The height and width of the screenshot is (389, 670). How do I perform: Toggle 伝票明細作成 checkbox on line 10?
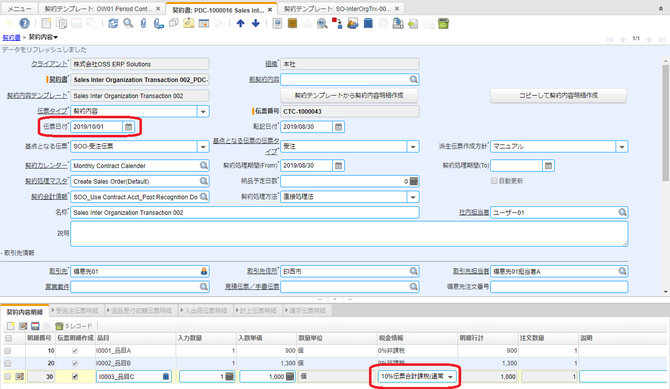[75, 351]
